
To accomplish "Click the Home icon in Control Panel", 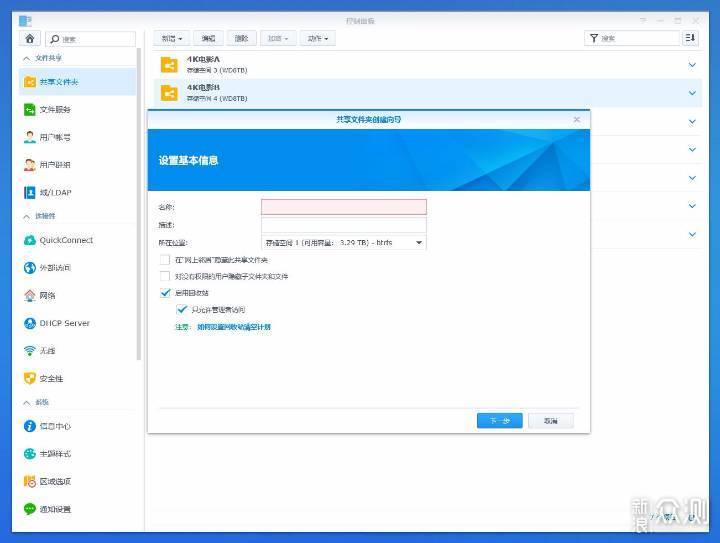I will 30,38.
